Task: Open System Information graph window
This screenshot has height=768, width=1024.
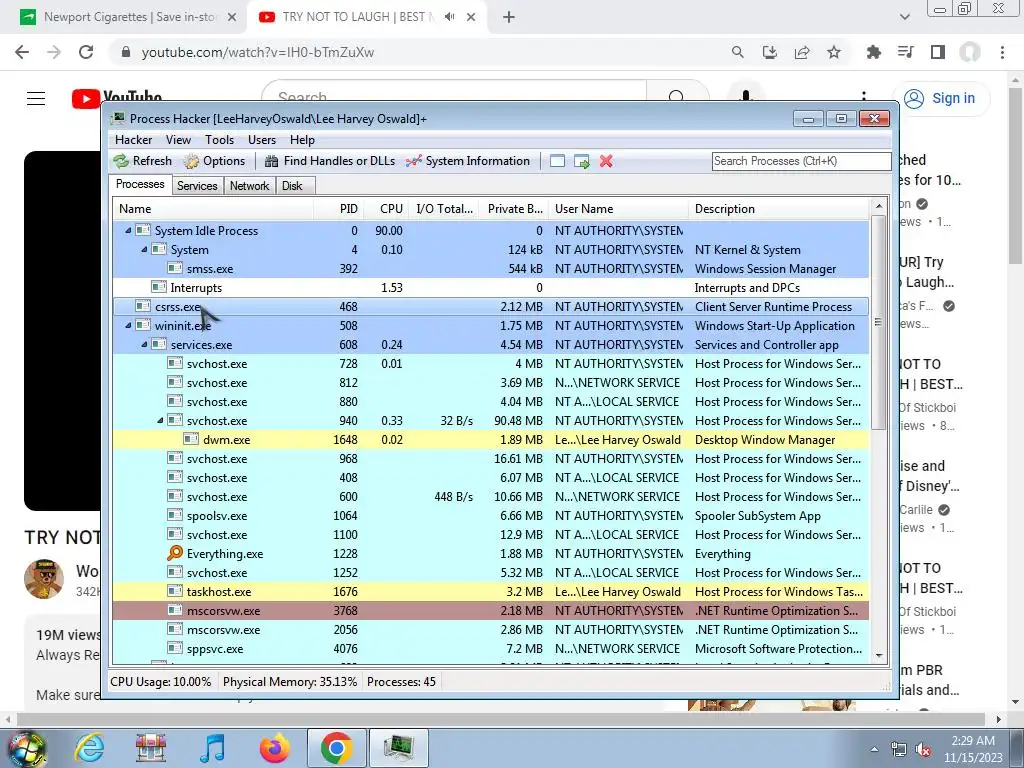Action: 468,161
